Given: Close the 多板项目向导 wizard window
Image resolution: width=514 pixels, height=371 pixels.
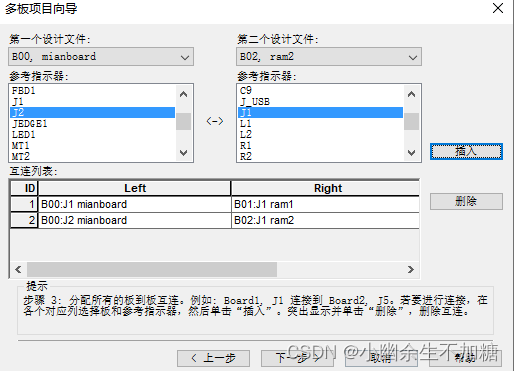Looking at the screenshot, I should point(498,8).
